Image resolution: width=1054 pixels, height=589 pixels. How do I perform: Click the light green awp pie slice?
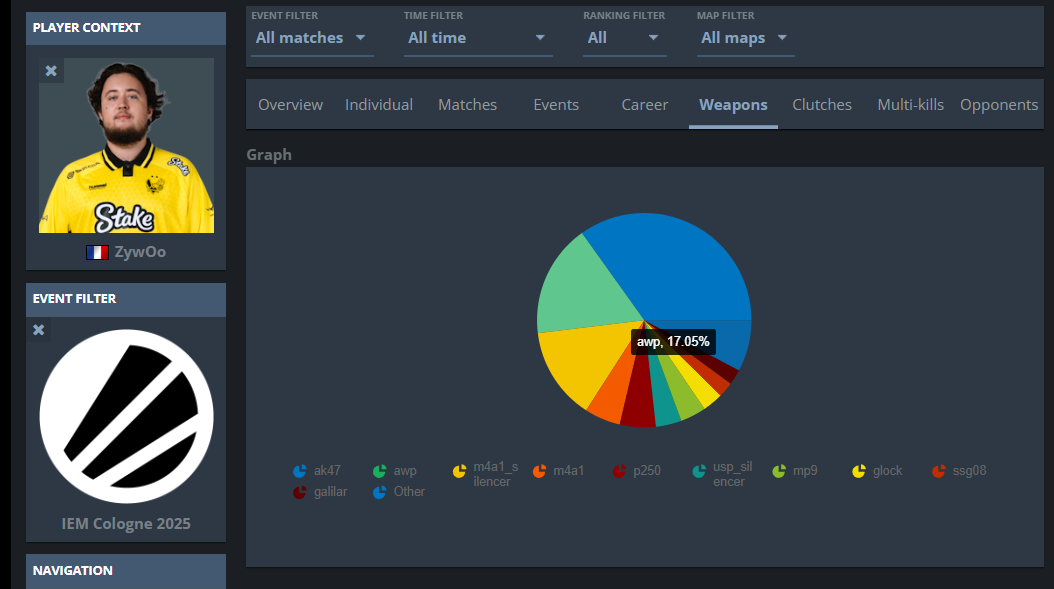585,289
